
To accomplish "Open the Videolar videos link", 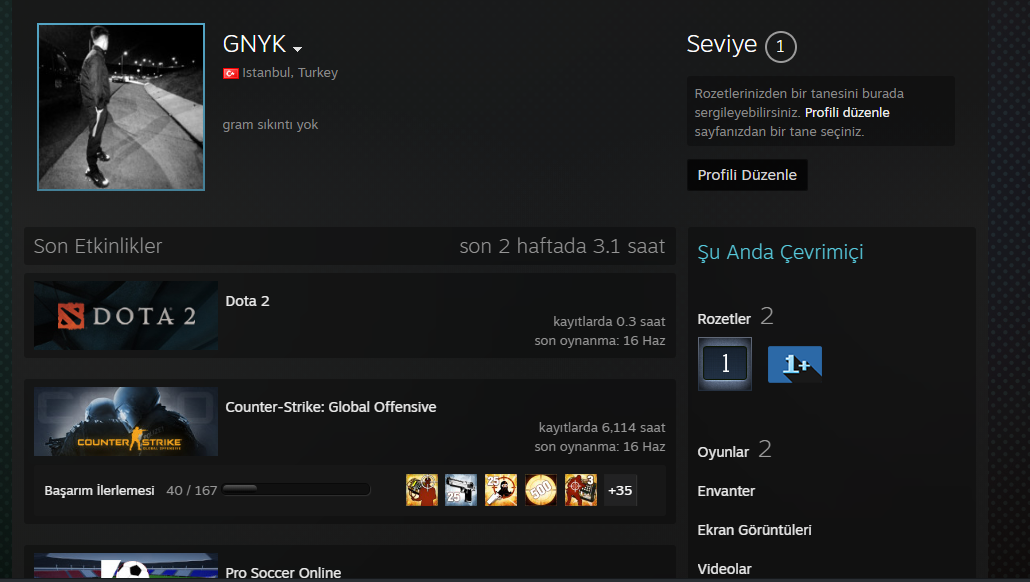I will click(x=724, y=569).
